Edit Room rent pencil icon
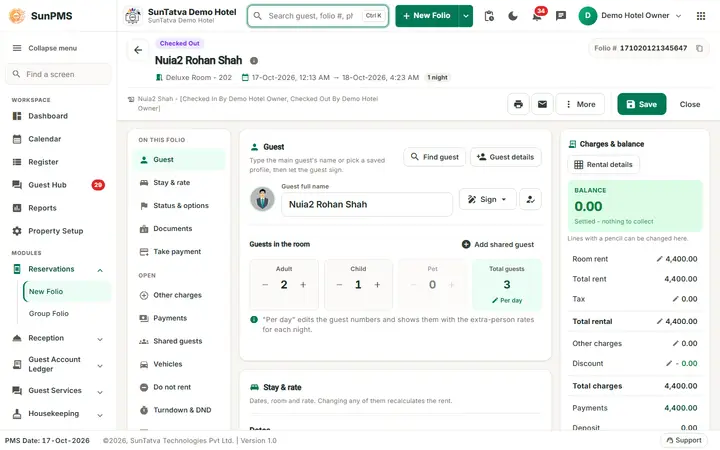The image size is (720, 450). point(659,259)
